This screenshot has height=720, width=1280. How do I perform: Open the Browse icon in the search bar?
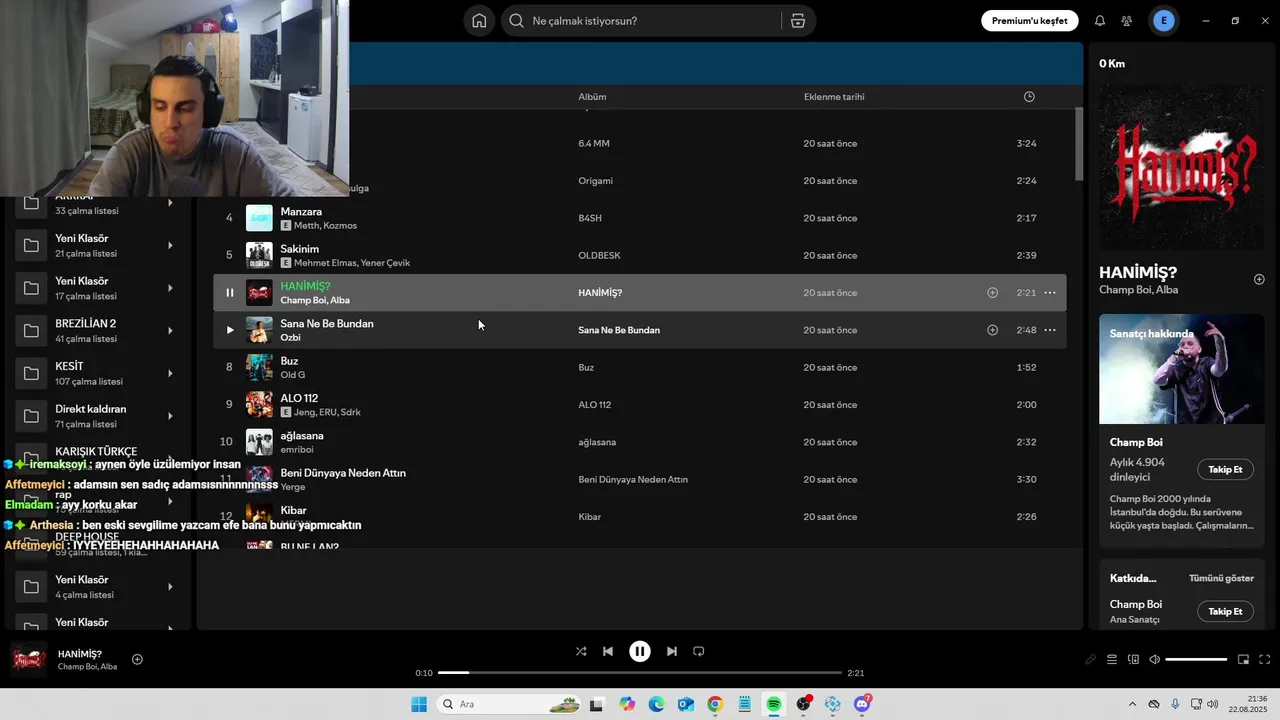[797, 21]
